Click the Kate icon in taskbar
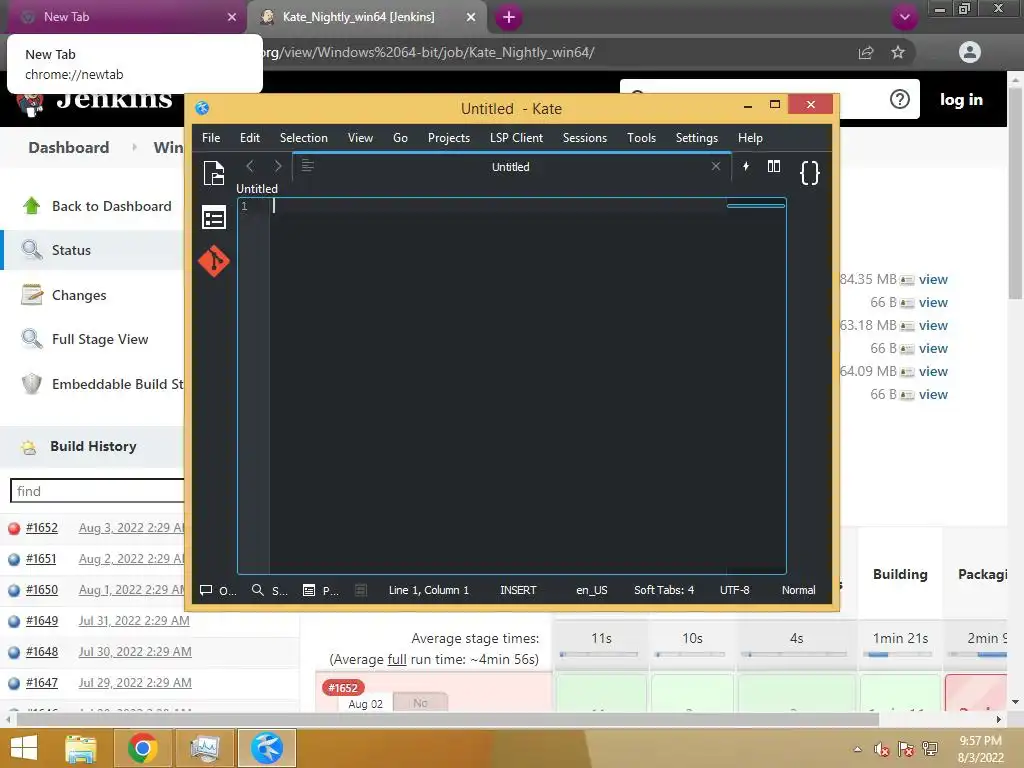This screenshot has height=768, width=1024. (267, 748)
